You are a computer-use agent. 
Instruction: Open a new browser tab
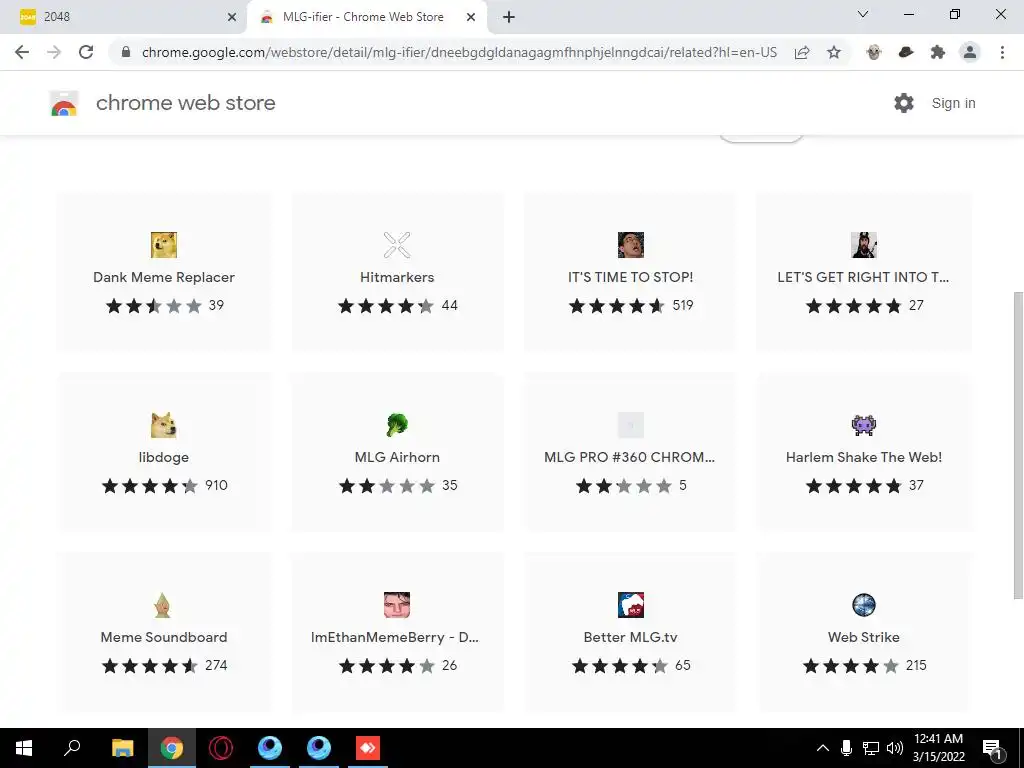click(509, 18)
